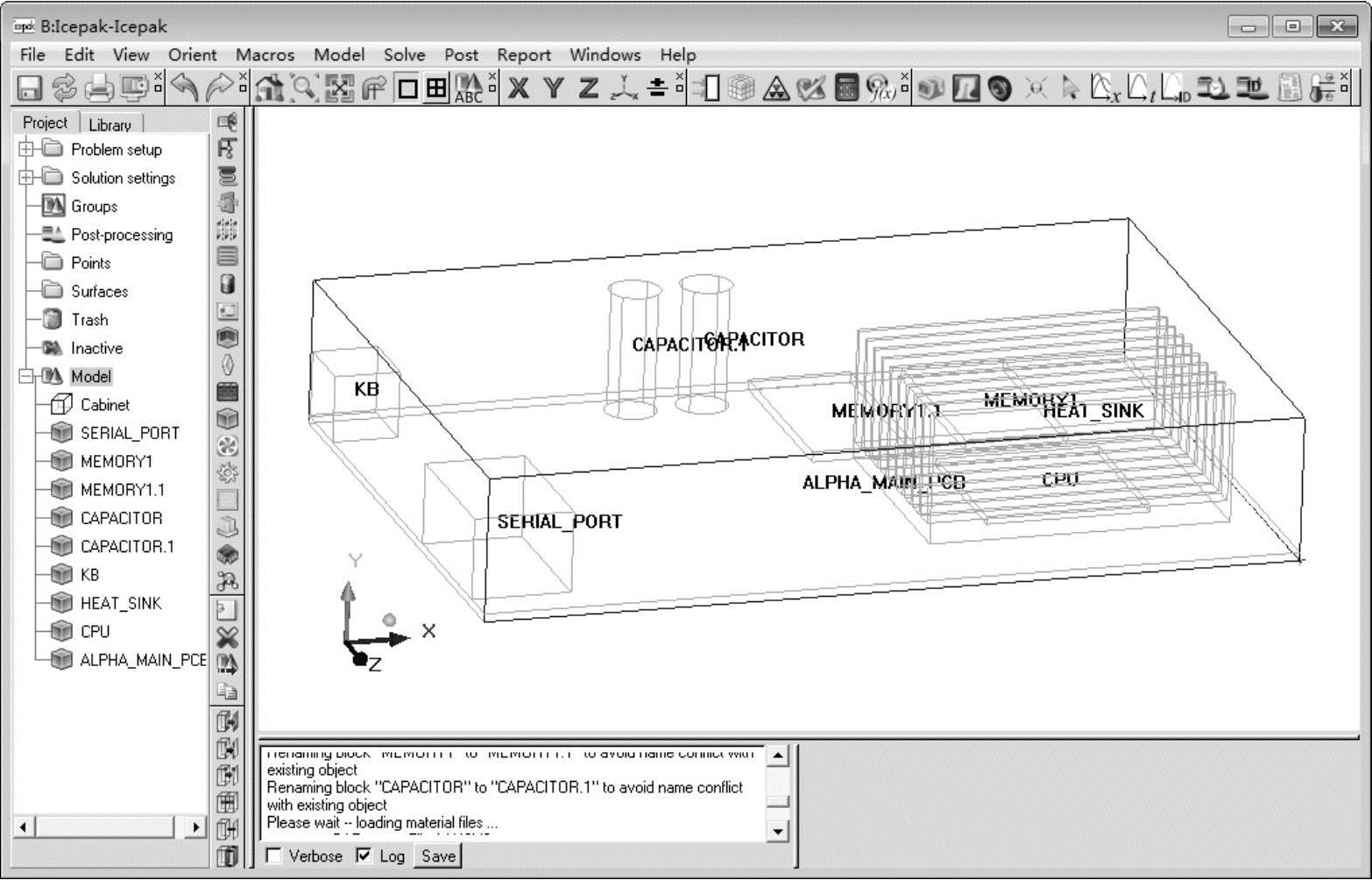Select the Cabinet item in the model tree
Image resolution: width=1372 pixels, height=880 pixels.
104,405
